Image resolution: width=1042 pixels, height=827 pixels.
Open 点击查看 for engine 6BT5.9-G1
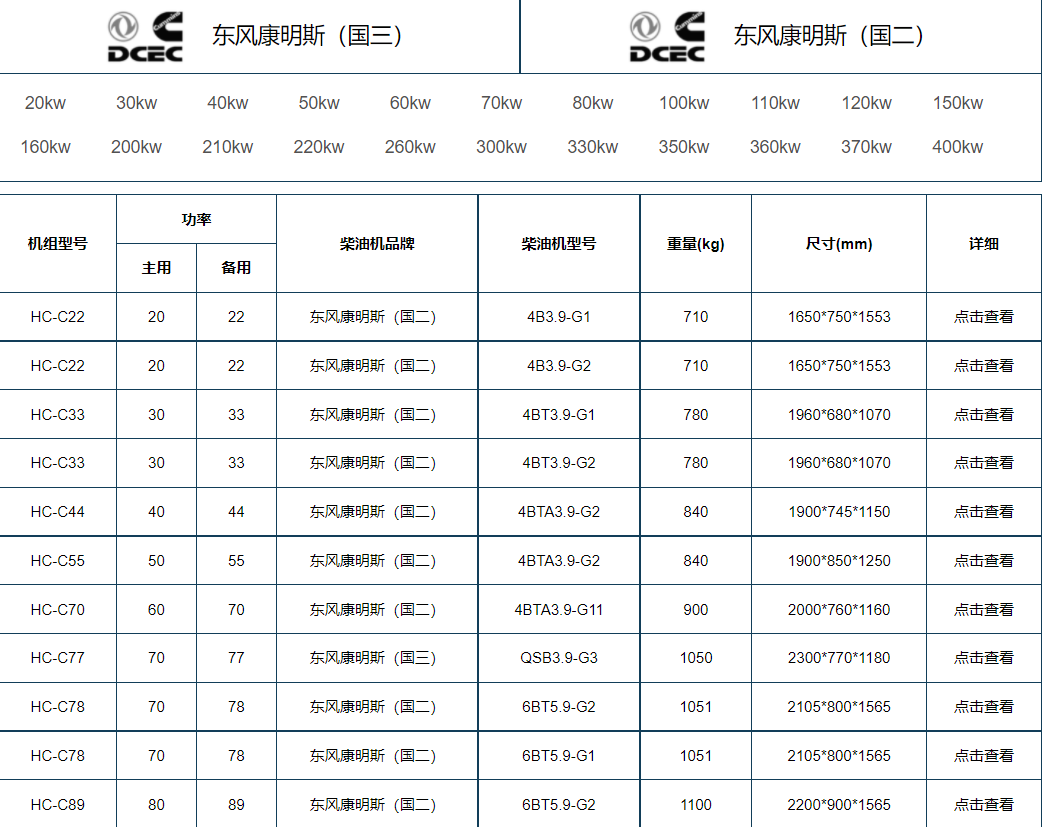click(x=984, y=756)
